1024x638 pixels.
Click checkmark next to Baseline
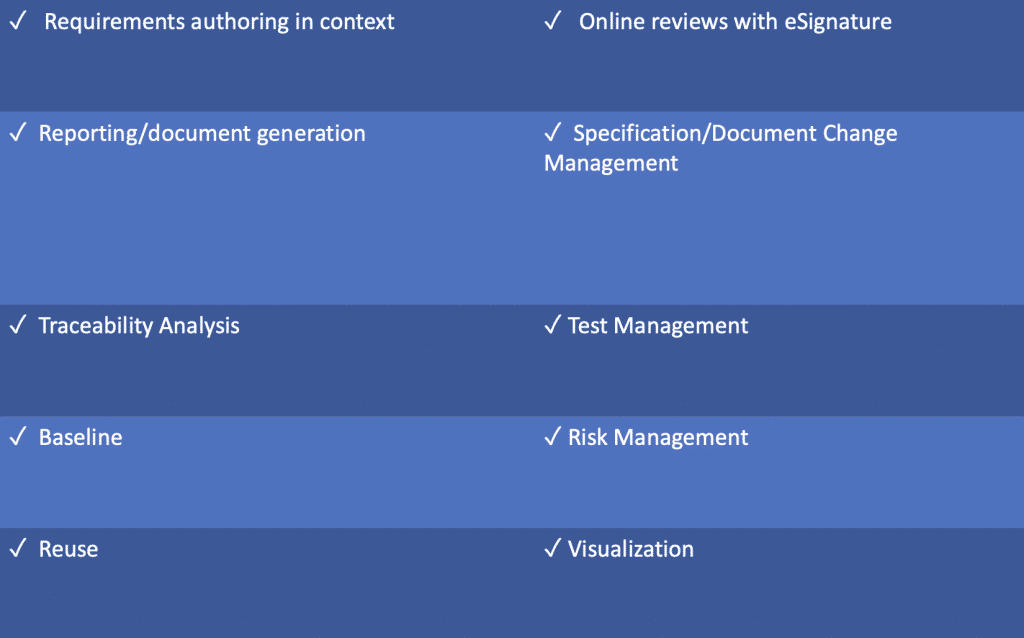pos(18,436)
